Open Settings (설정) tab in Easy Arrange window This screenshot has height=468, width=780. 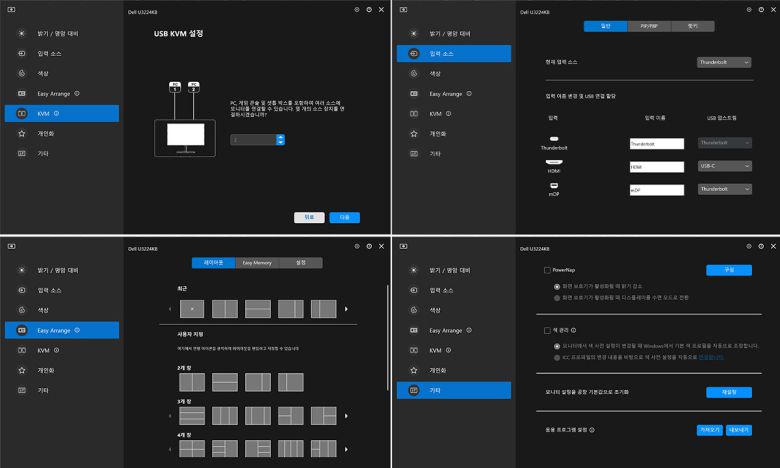[301, 263]
